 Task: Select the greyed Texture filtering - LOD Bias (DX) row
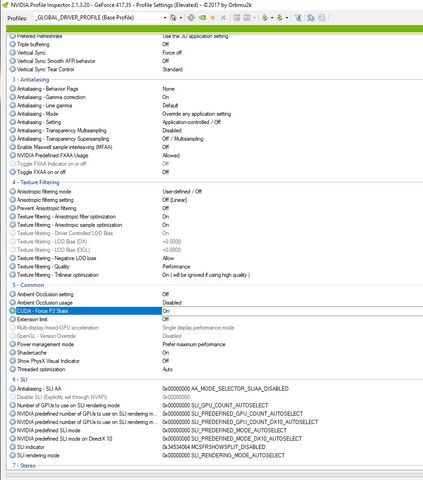point(52,241)
